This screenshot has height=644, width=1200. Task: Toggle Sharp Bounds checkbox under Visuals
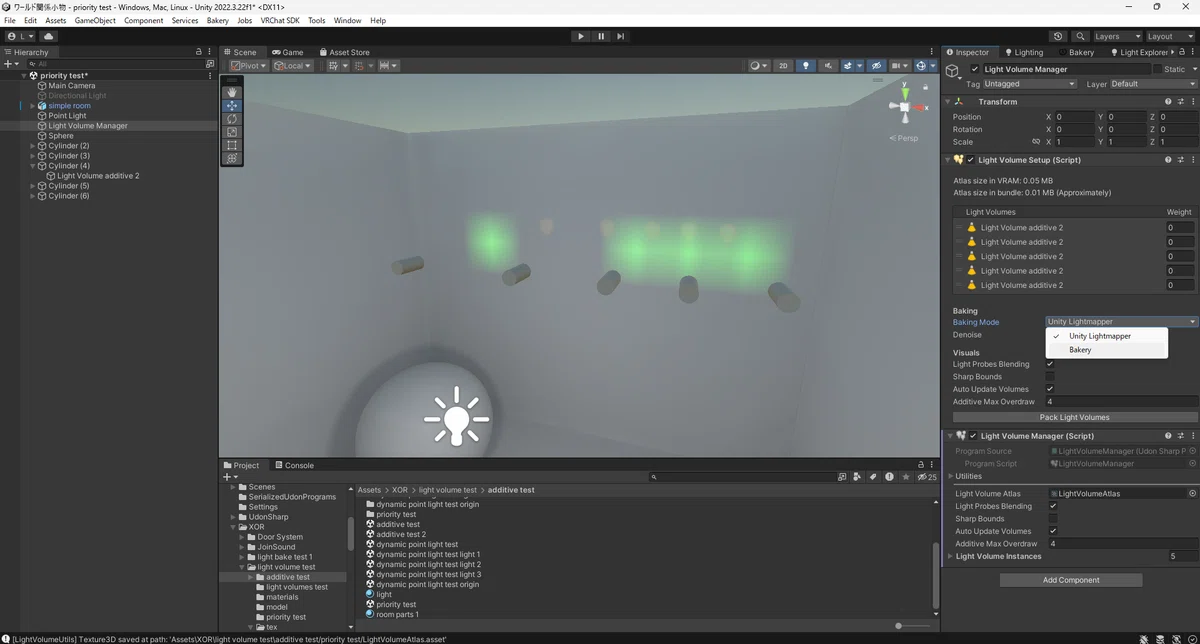click(1050, 377)
